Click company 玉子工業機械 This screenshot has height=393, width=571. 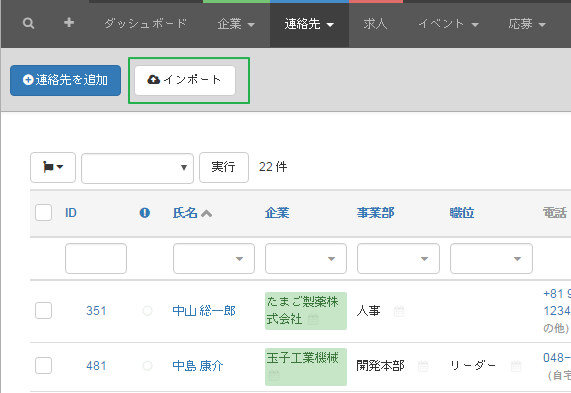pos(302,358)
